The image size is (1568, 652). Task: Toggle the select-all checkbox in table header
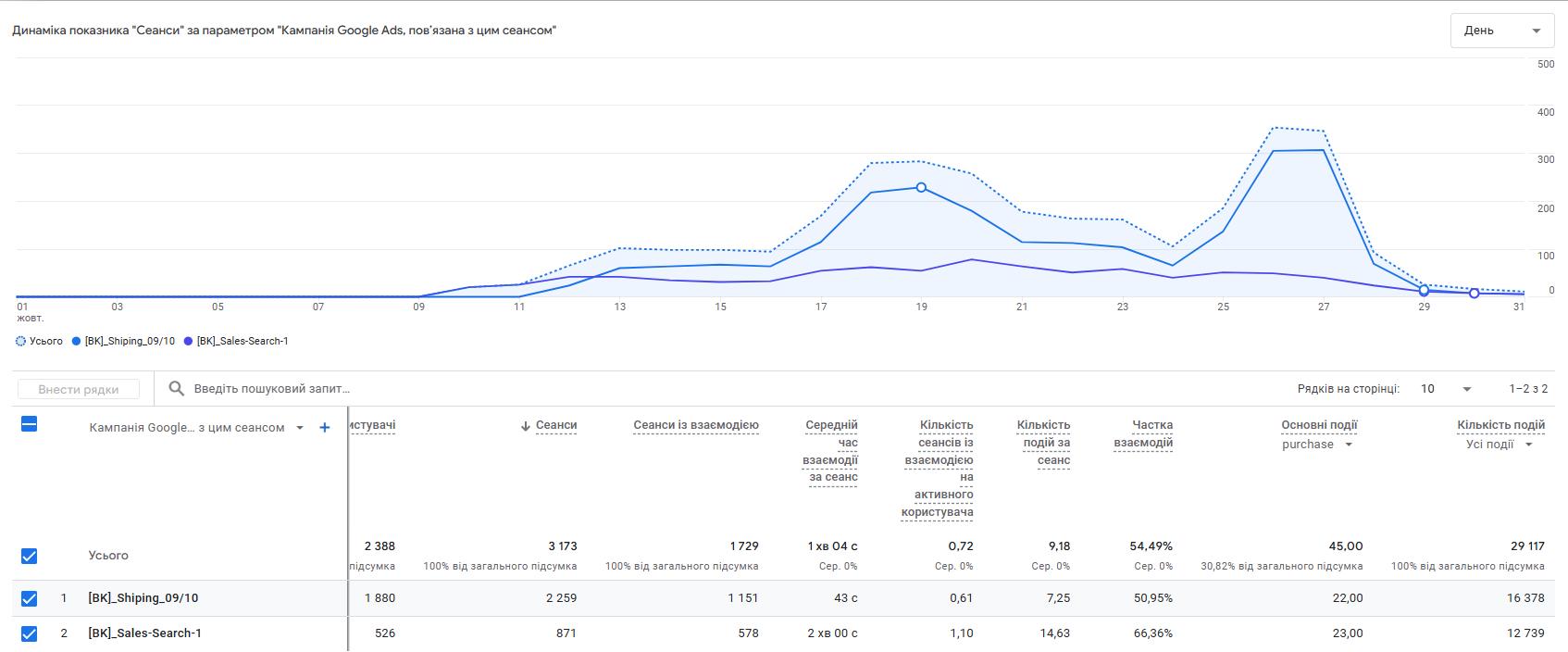click(29, 424)
